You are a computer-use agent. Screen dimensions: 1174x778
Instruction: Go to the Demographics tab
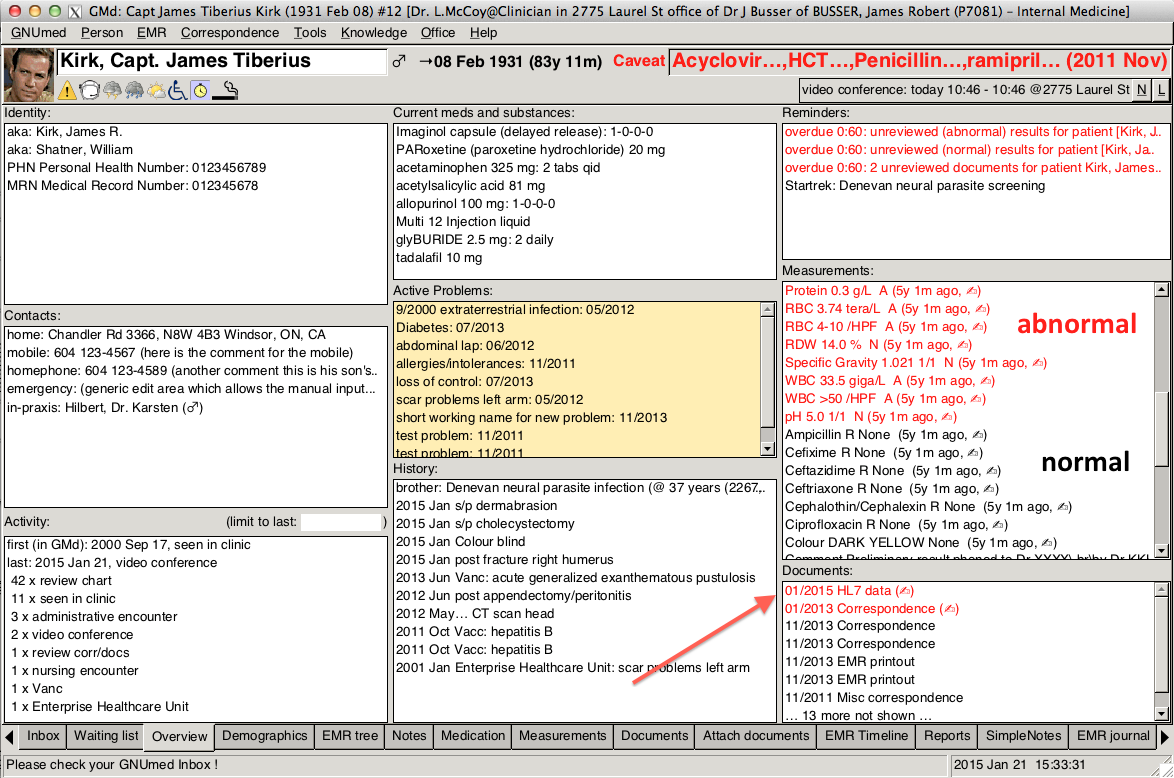[x=264, y=736]
